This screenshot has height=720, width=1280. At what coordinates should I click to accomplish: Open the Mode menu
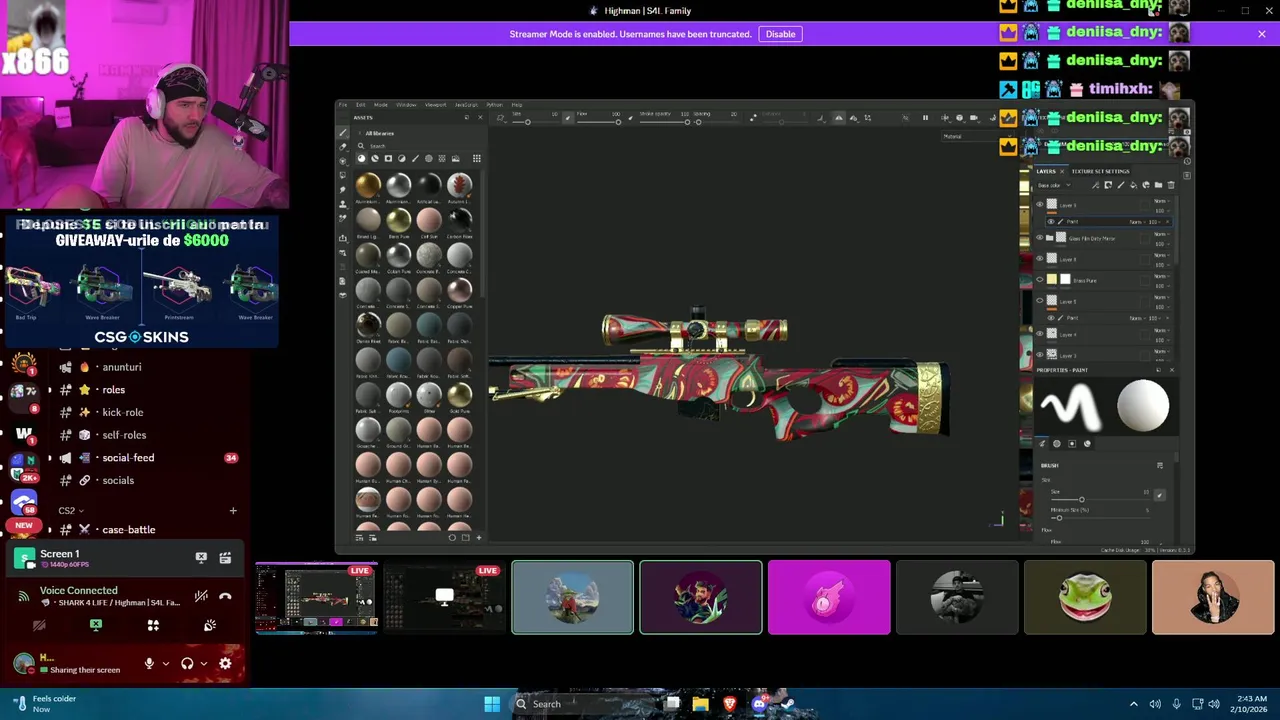[x=381, y=105]
